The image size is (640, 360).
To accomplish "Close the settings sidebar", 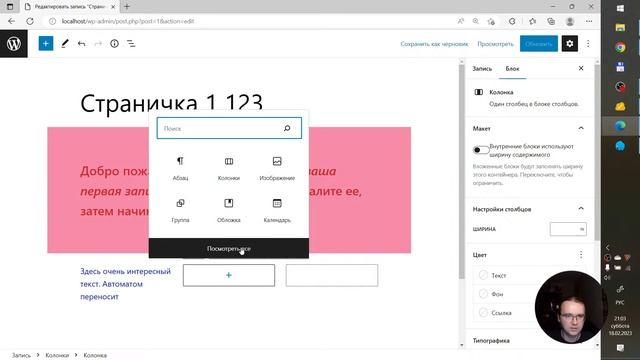I will [x=581, y=68].
